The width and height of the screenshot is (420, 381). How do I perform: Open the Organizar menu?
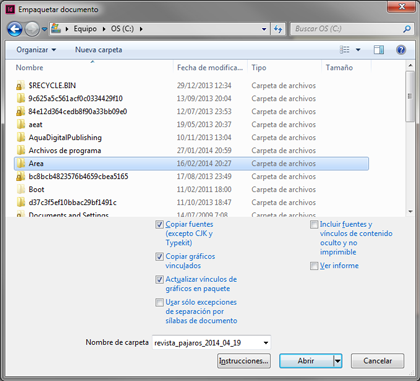click(36, 50)
